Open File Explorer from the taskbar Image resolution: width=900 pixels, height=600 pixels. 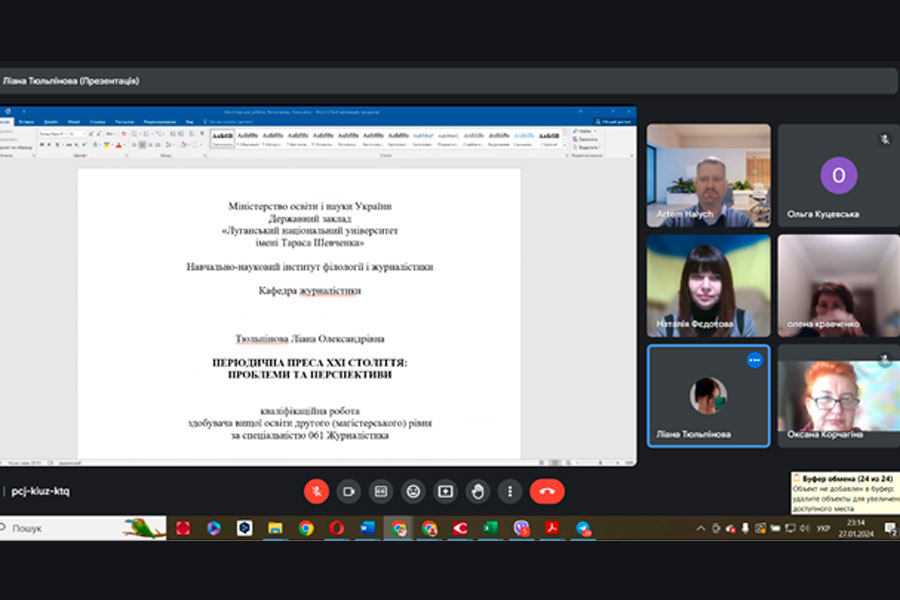(x=275, y=528)
